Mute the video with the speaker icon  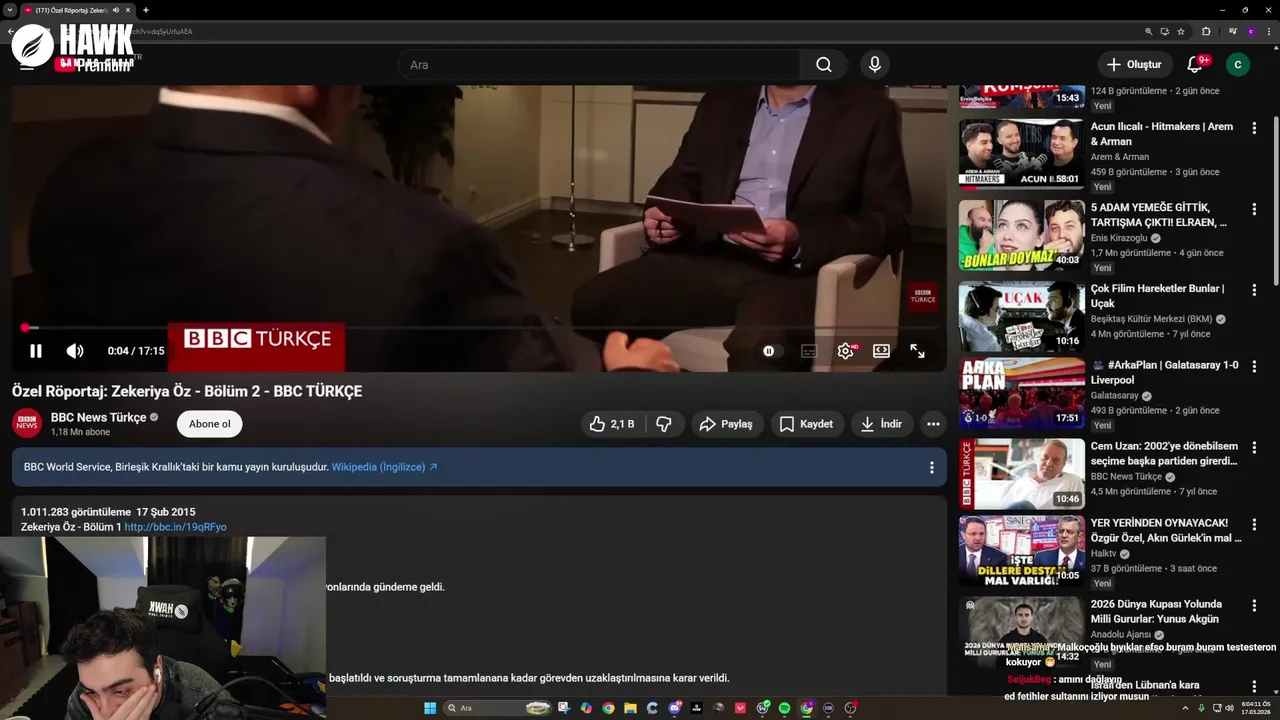pos(75,351)
